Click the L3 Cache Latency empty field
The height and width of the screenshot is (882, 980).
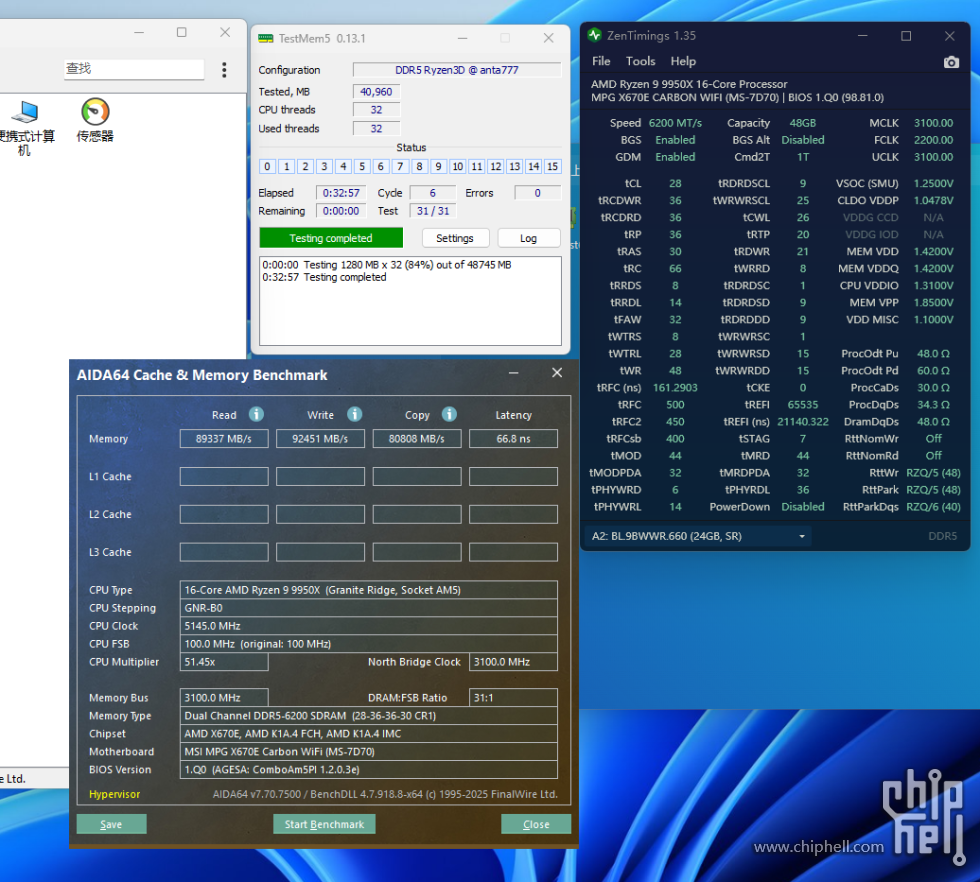coord(513,552)
